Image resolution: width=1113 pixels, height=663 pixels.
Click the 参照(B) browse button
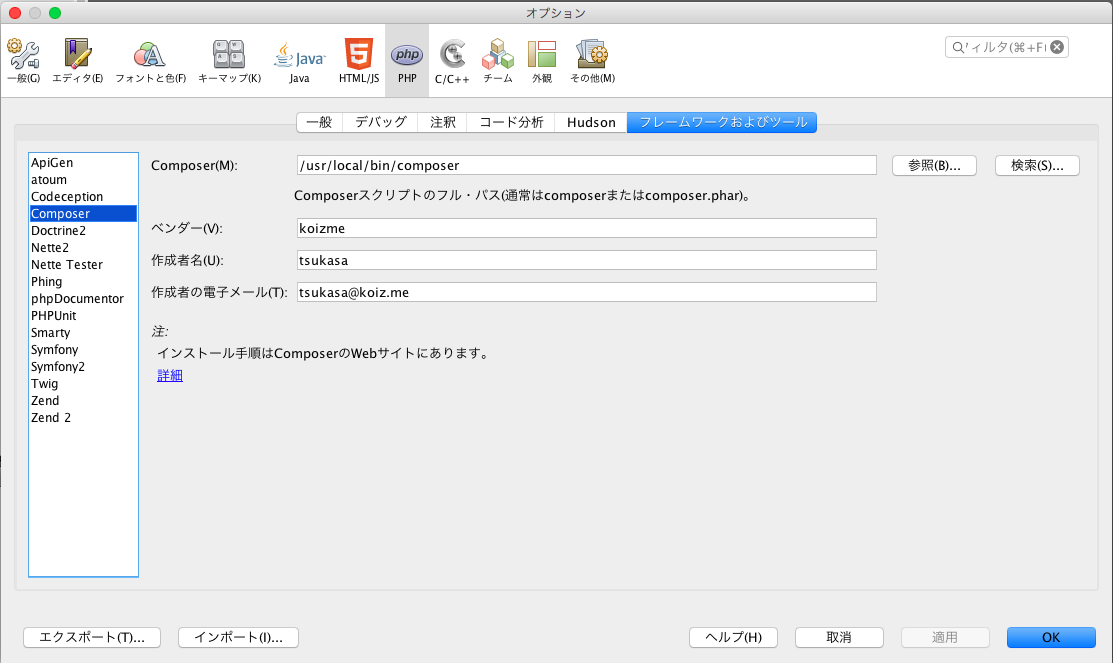(933, 165)
